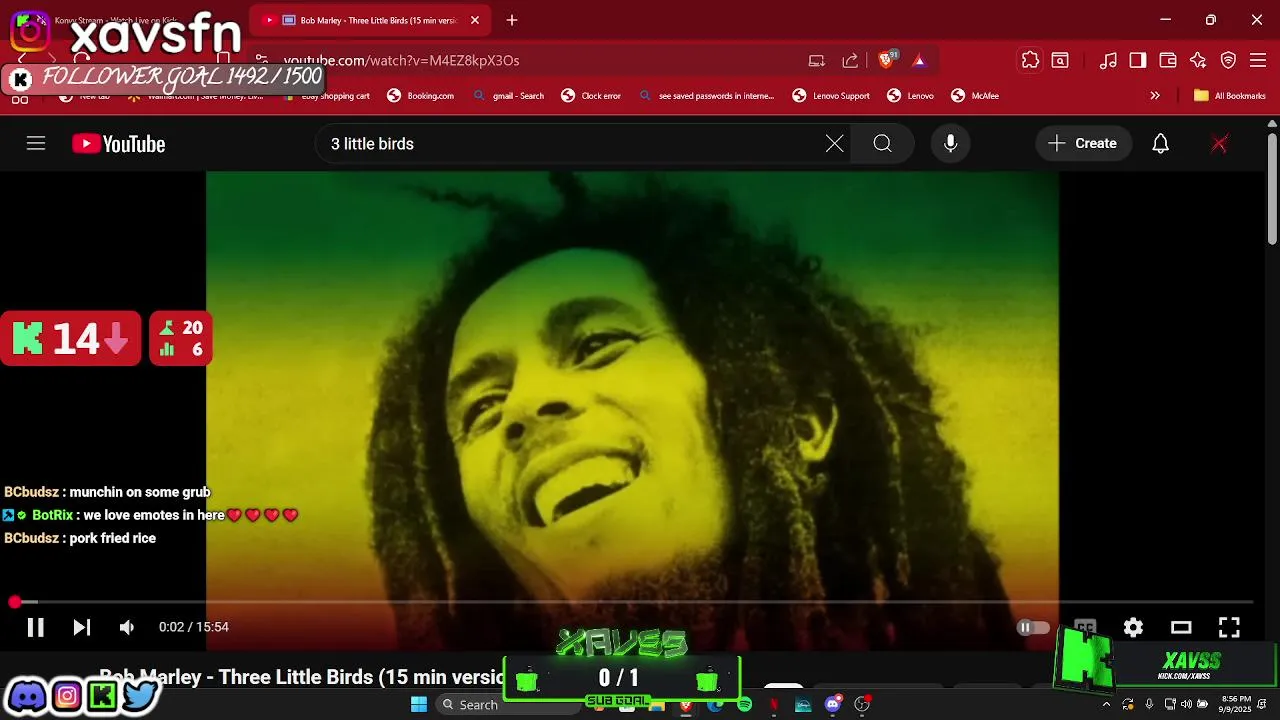Open the player settings gear
Image resolution: width=1280 pixels, height=720 pixels.
coord(1133,627)
